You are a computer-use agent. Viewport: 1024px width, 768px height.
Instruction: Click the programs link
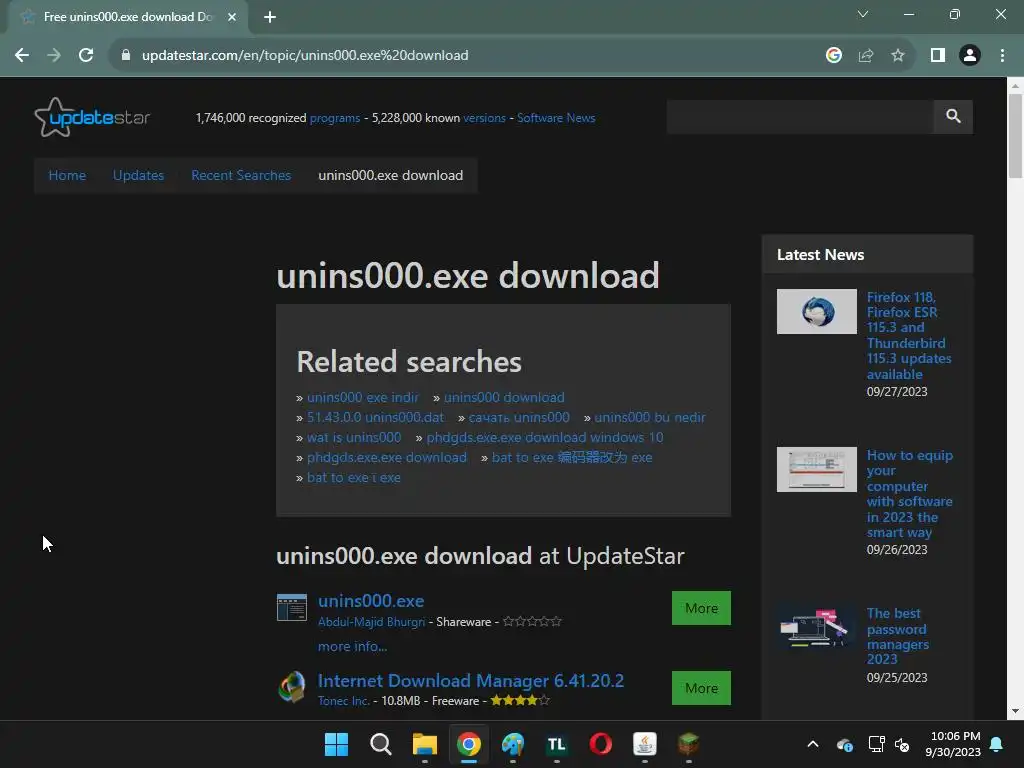pyautogui.click(x=335, y=118)
